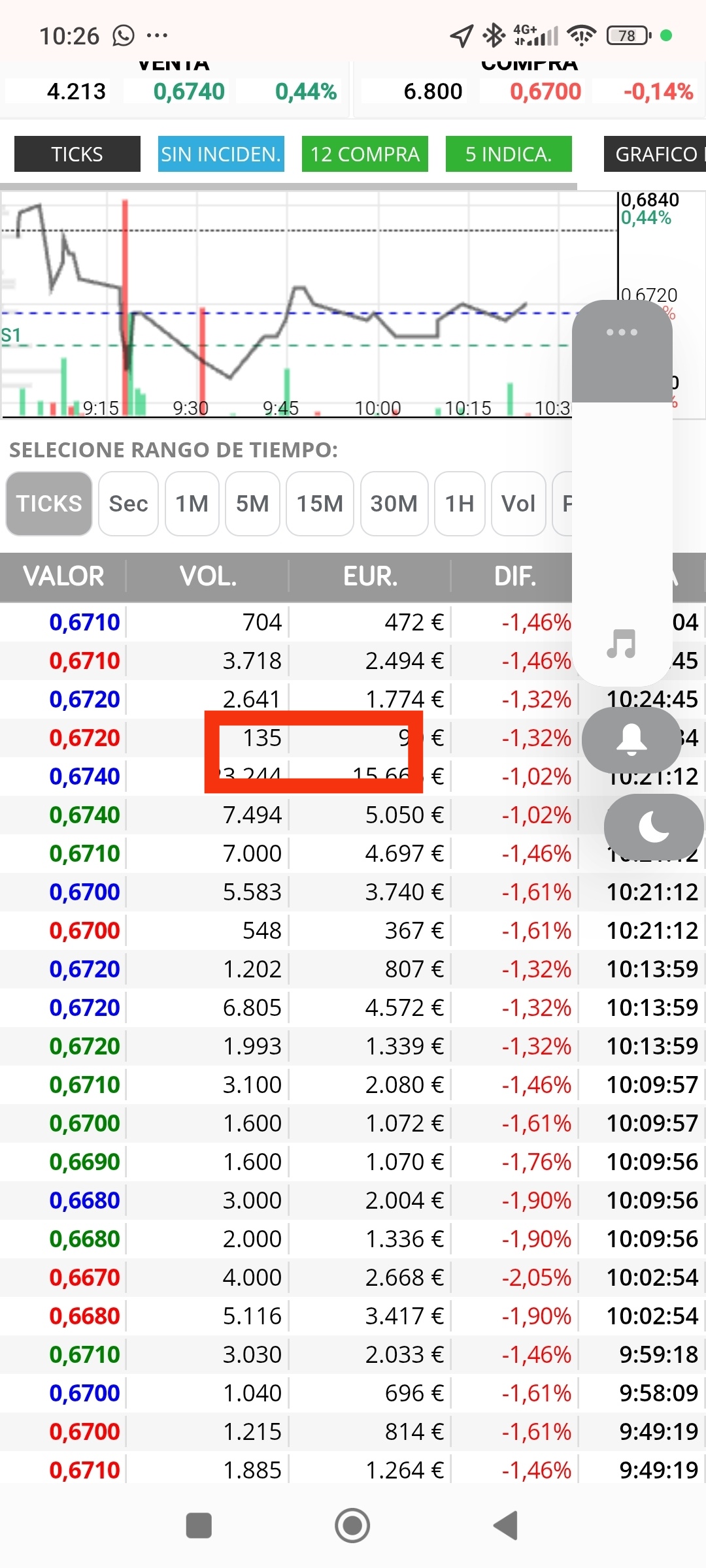Tap the red volume spike on chart
The height and width of the screenshot is (1568, 706).
(125, 307)
